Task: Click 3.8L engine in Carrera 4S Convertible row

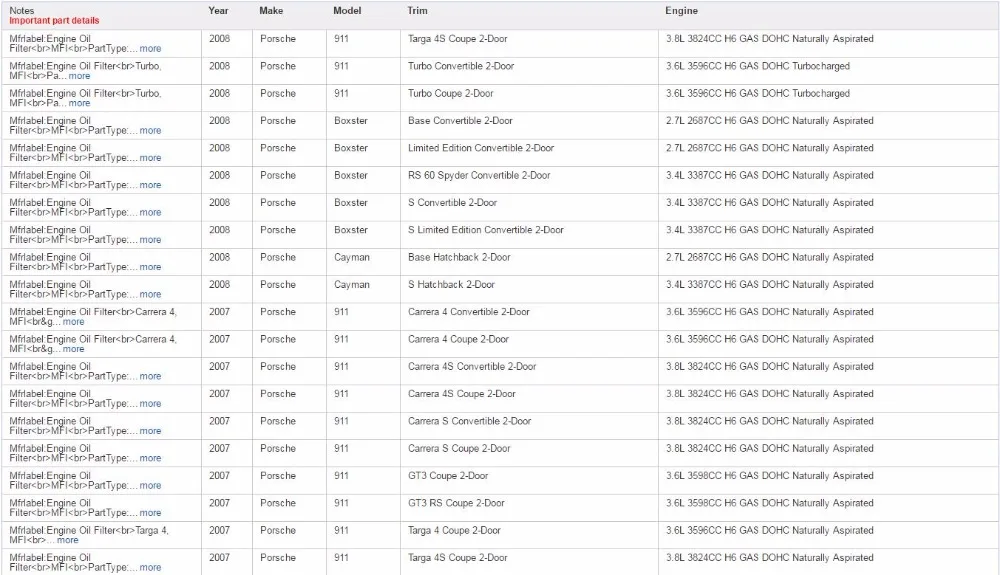Action: click(769, 367)
